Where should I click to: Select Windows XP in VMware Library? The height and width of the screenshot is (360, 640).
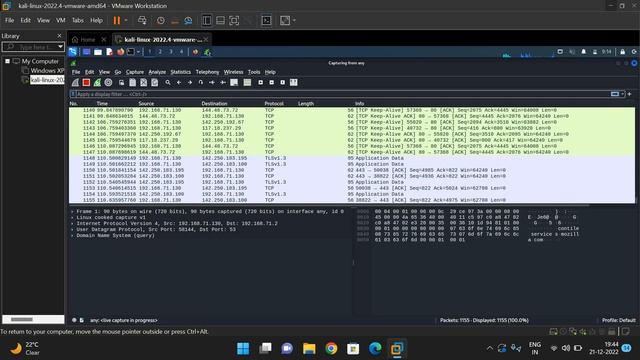click(47, 71)
